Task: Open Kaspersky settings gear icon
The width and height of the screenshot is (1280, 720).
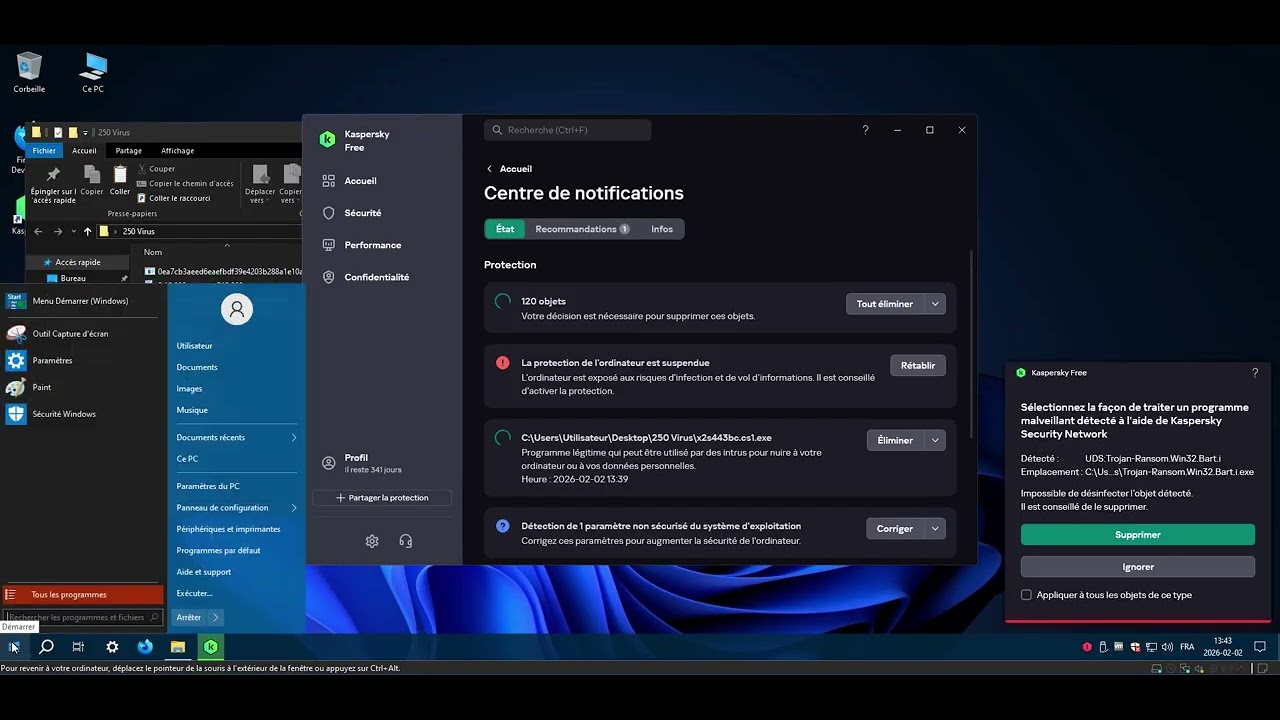Action: click(x=372, y=541)
